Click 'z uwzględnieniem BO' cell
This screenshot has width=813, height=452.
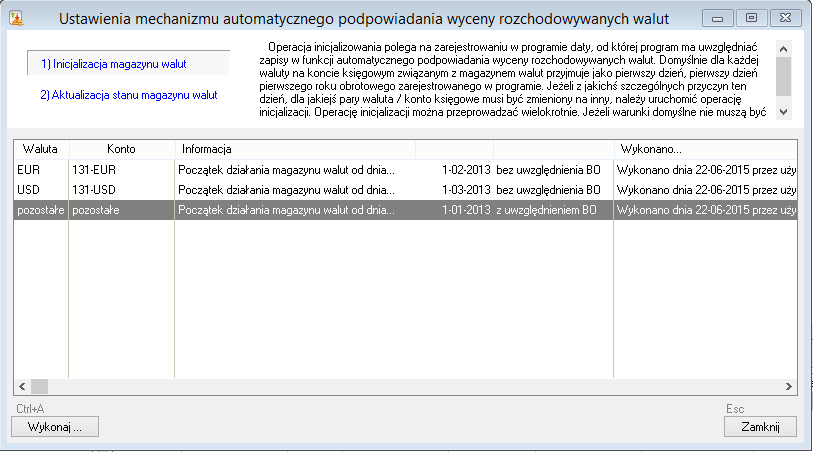coord(546,210)
